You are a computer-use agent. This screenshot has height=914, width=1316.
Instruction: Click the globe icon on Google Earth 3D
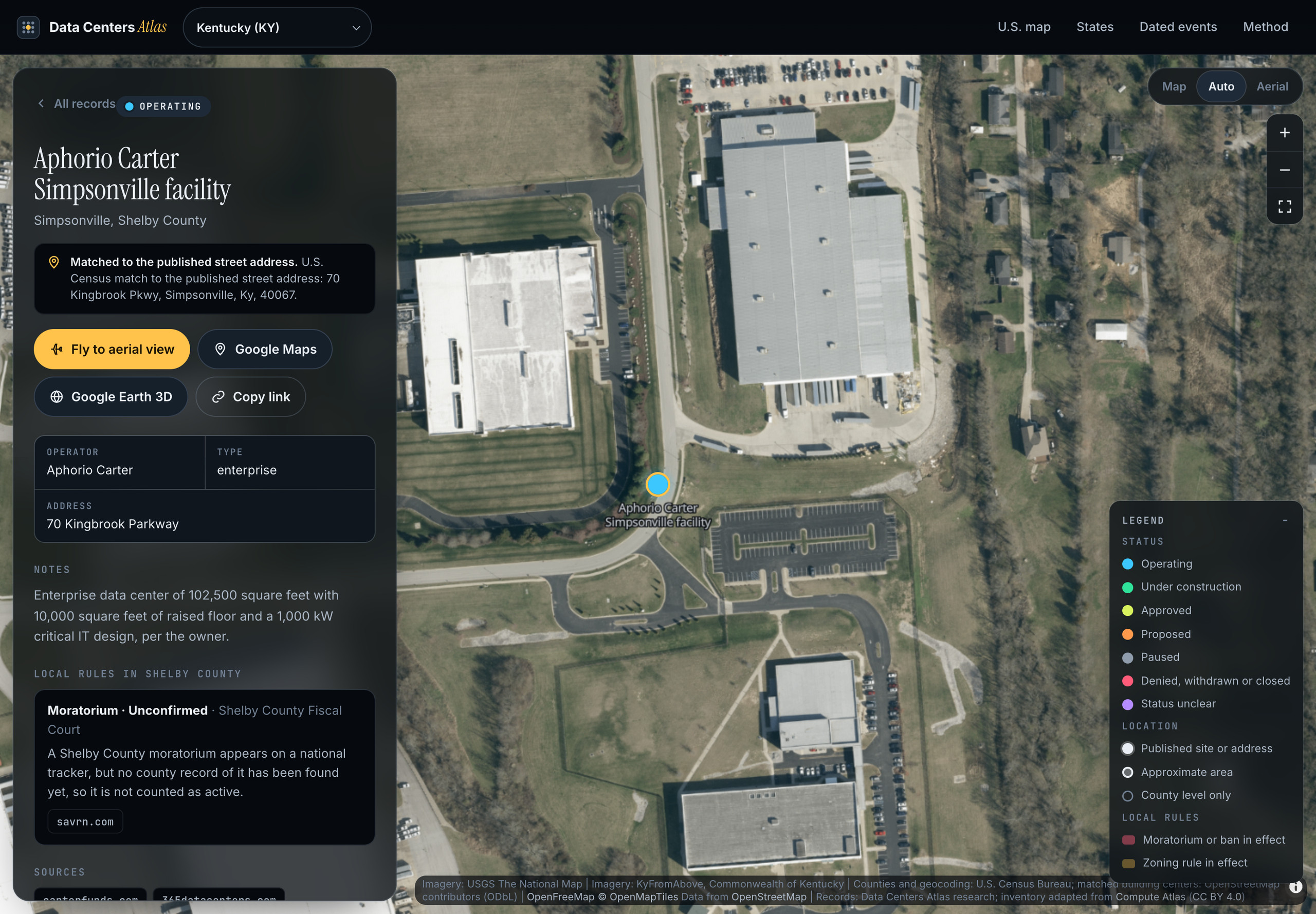pyautogui.click(x=57, y=397)
